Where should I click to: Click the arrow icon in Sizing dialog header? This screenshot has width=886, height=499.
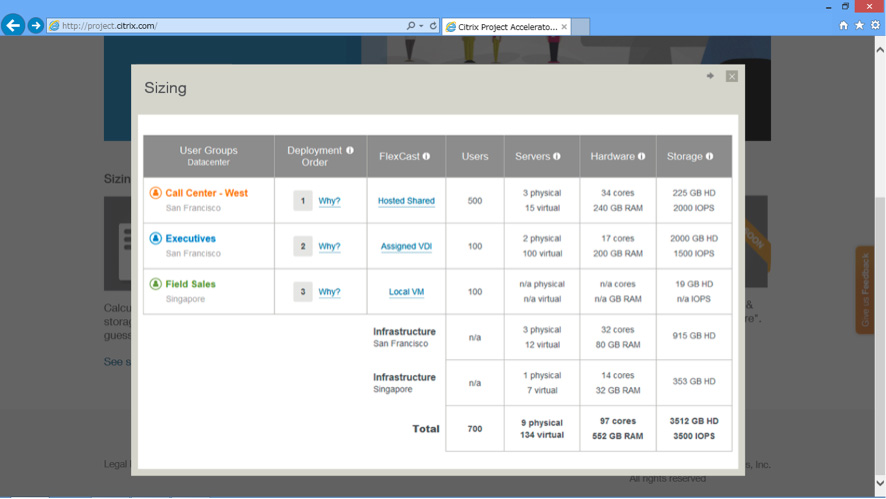point(710,76)
